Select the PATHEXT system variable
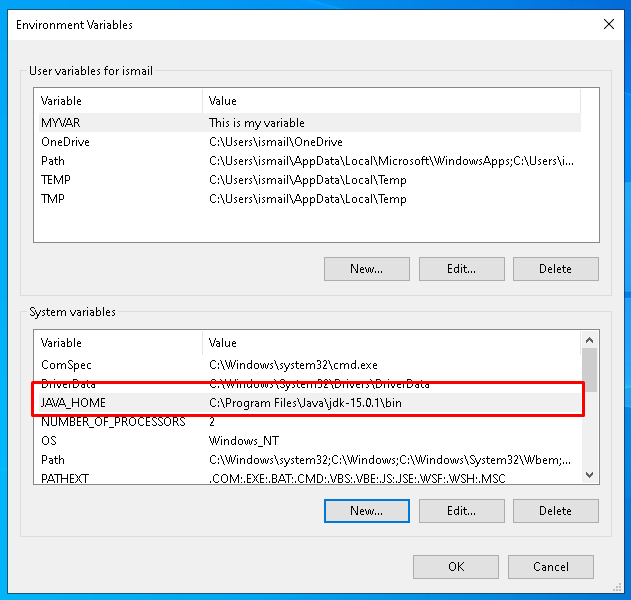631x600 pixels. tap(309, 478)
